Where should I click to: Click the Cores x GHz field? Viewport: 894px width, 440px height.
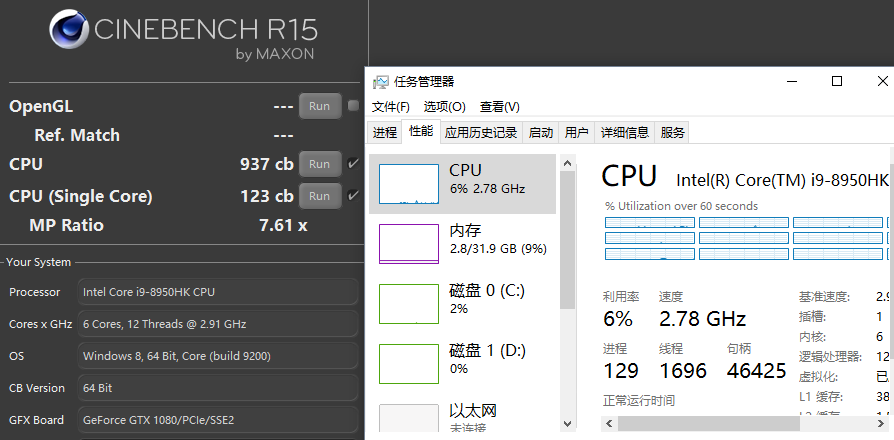tap(217, 324)
